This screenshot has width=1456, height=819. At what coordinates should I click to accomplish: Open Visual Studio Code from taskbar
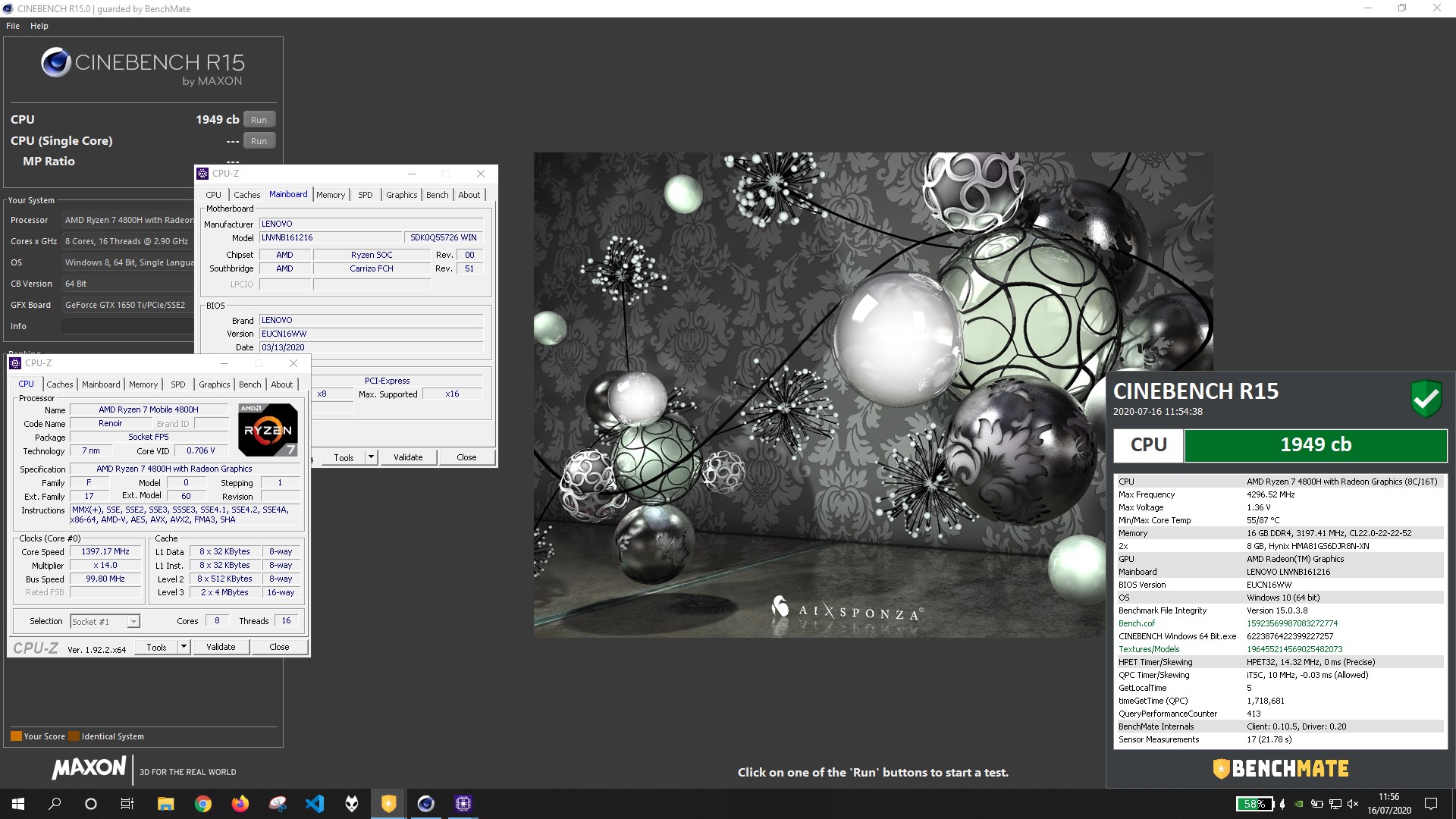pyautogui.click(x=315, y=804)
